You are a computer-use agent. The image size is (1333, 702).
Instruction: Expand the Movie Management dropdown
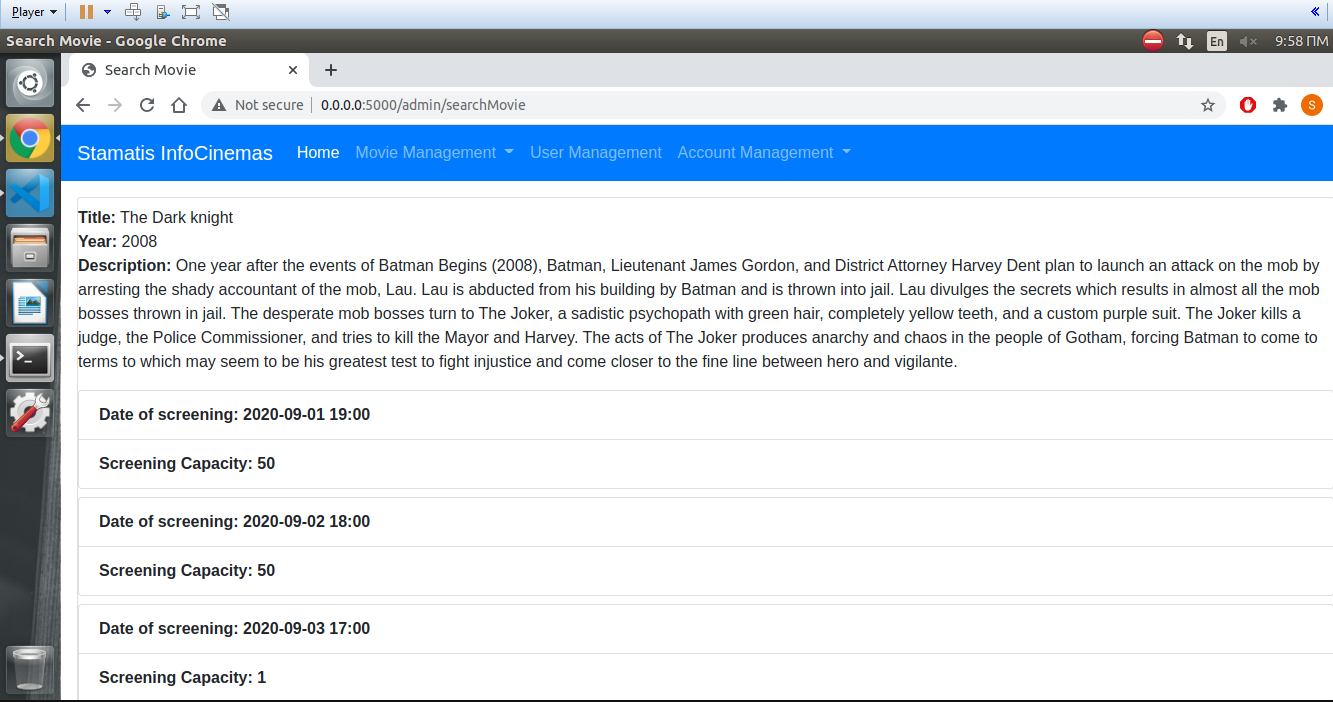click(434, 153)
